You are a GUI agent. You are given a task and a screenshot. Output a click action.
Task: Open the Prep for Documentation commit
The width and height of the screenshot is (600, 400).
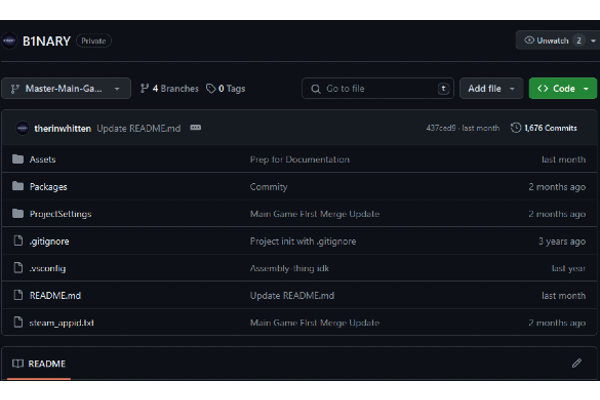pos(300,160)
